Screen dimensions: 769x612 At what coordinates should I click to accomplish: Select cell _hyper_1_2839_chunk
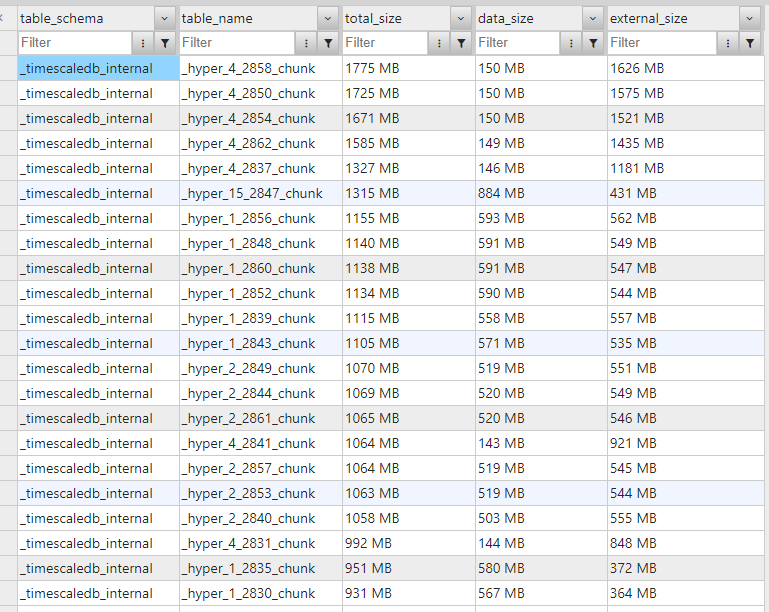coord(261,318)
